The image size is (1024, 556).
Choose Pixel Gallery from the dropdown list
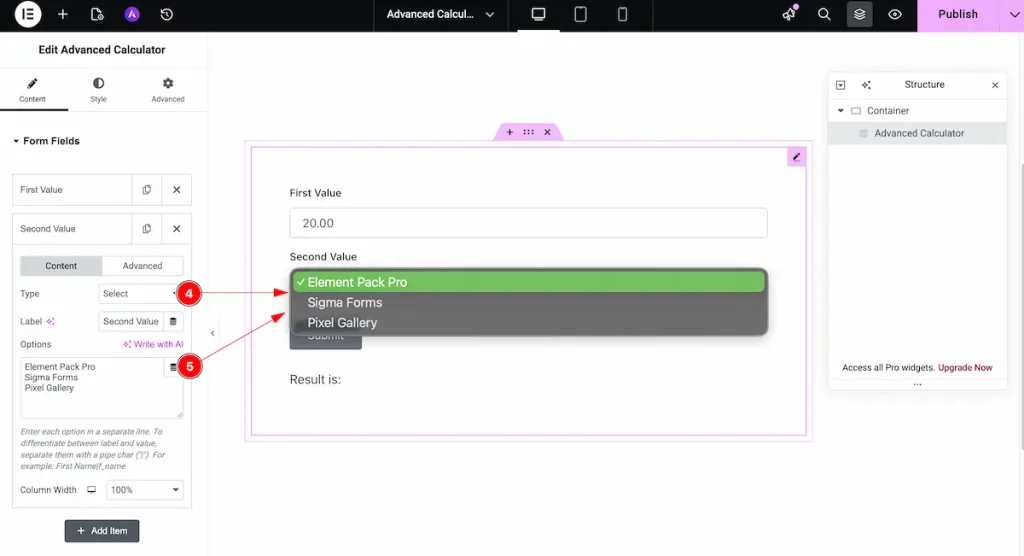click(528, 323)
